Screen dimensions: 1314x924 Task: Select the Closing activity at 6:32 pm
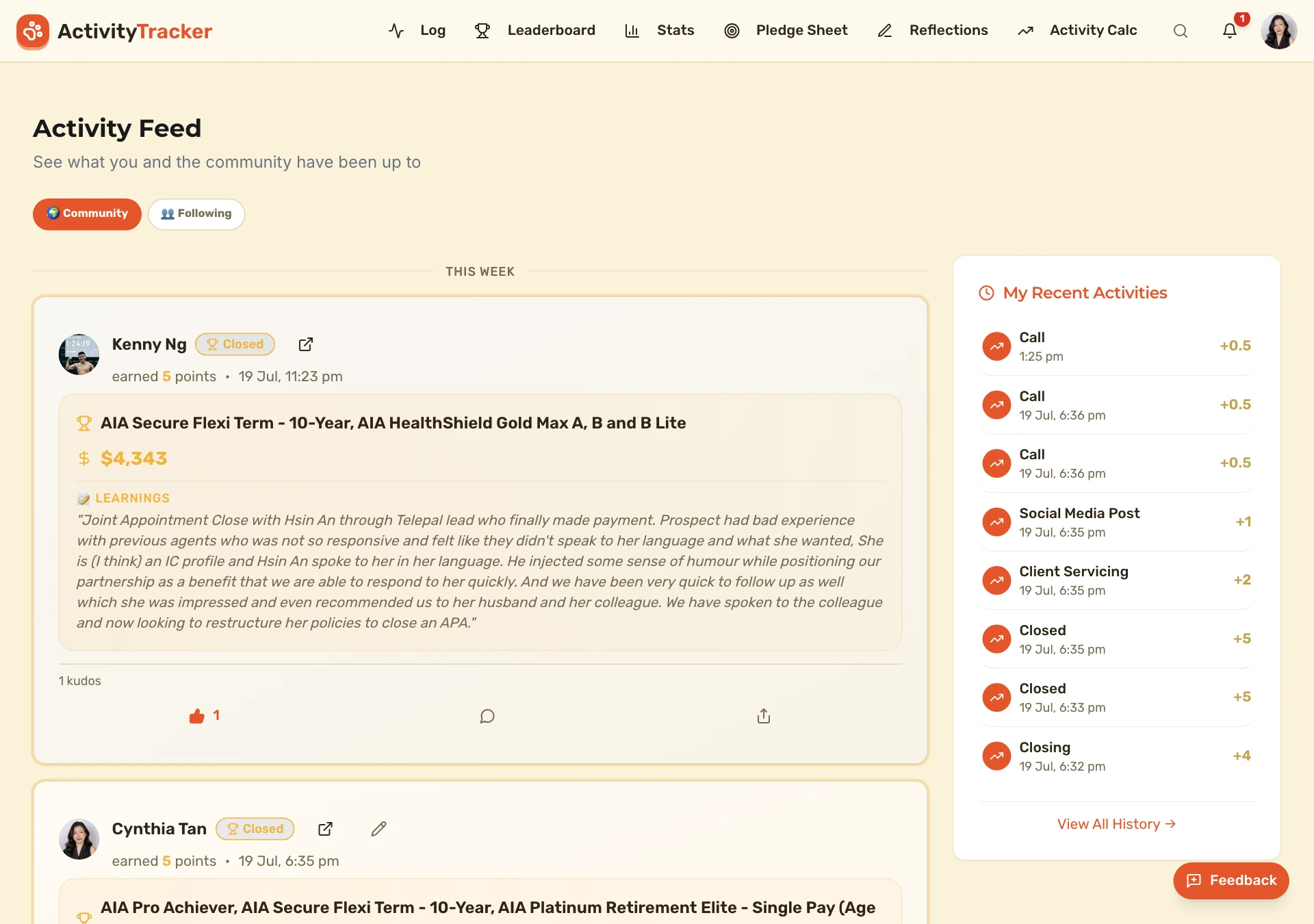coord(1117,756)
